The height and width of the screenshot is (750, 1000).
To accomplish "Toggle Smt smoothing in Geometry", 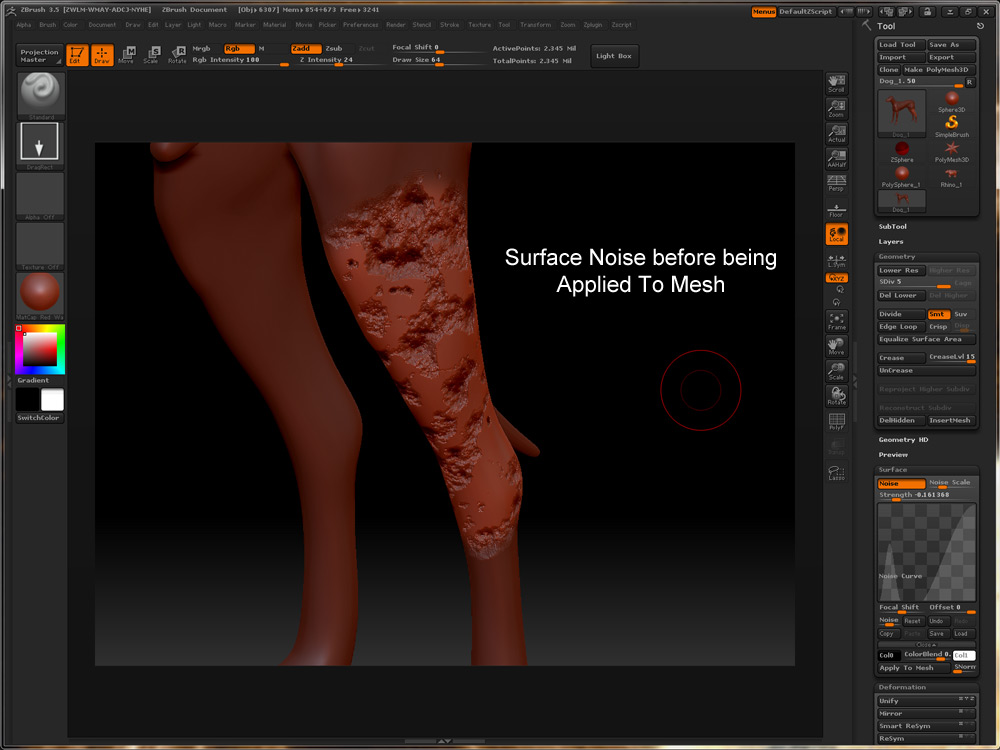I will click(937, 314).
